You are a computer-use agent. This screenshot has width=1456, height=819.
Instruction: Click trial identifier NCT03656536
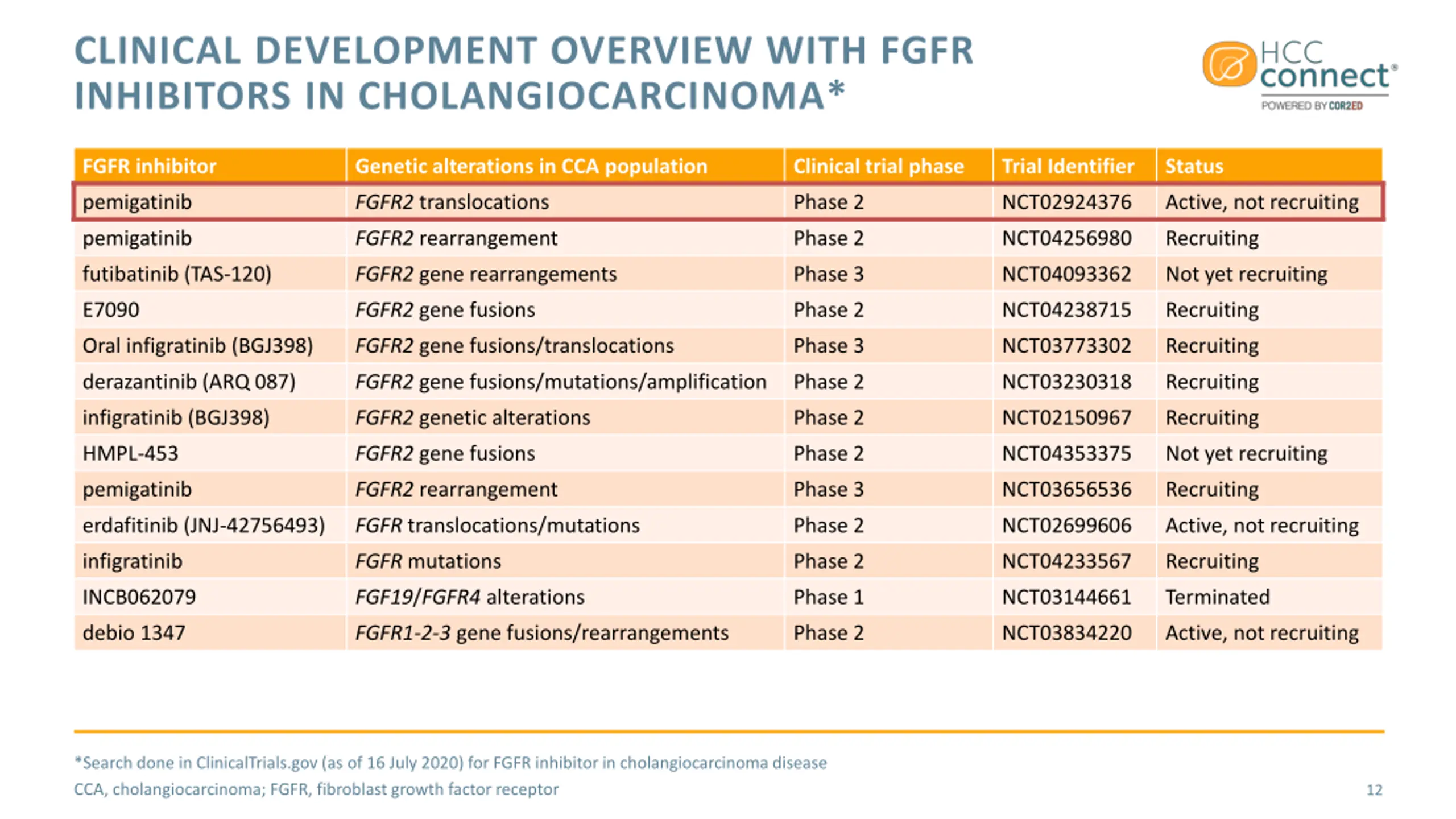point(1066,489)
